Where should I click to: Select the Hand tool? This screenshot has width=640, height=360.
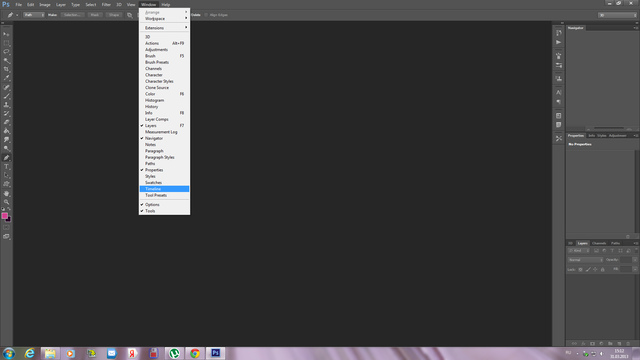coord(6,193)
